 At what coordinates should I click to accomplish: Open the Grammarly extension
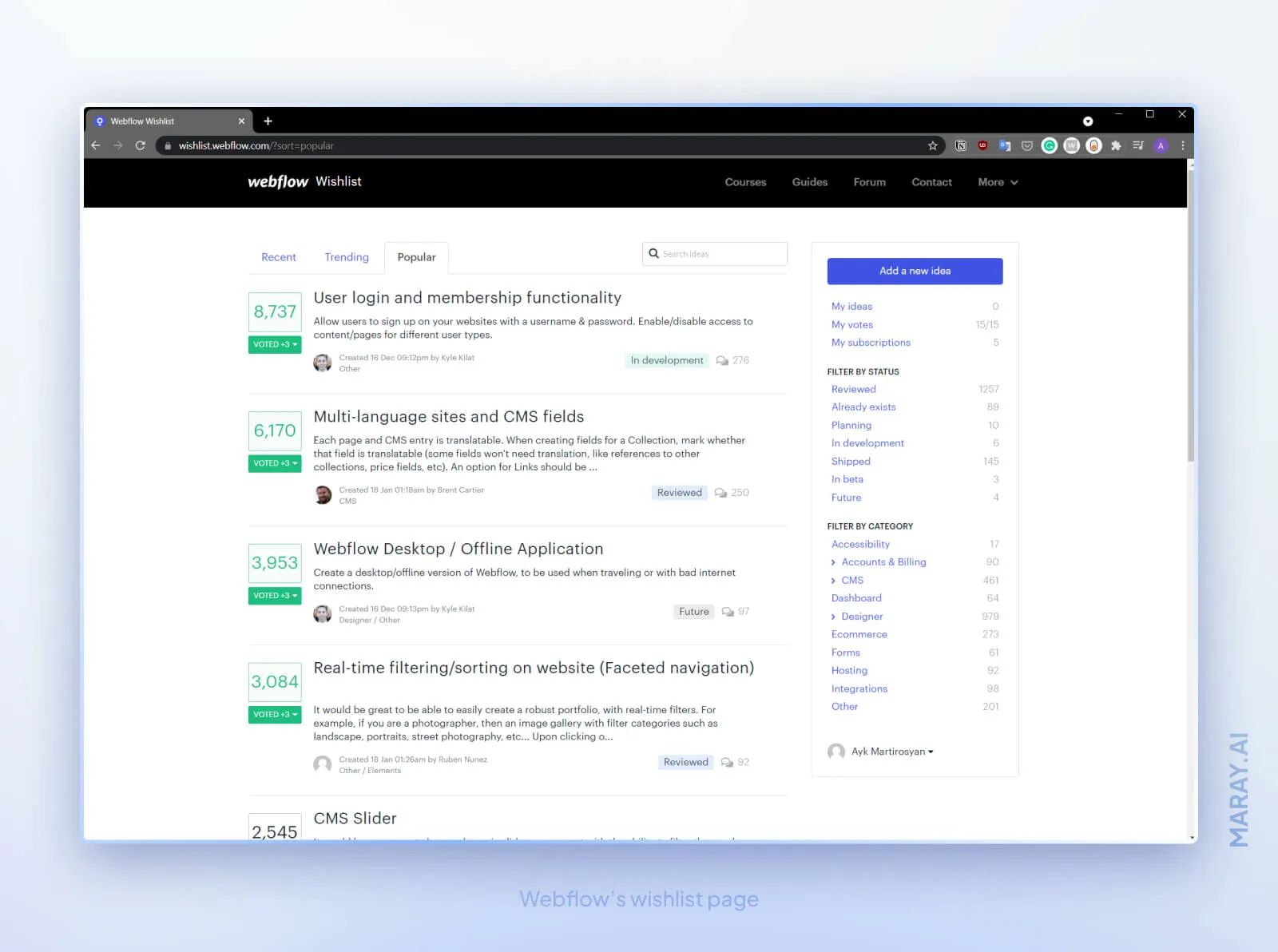1049,145
